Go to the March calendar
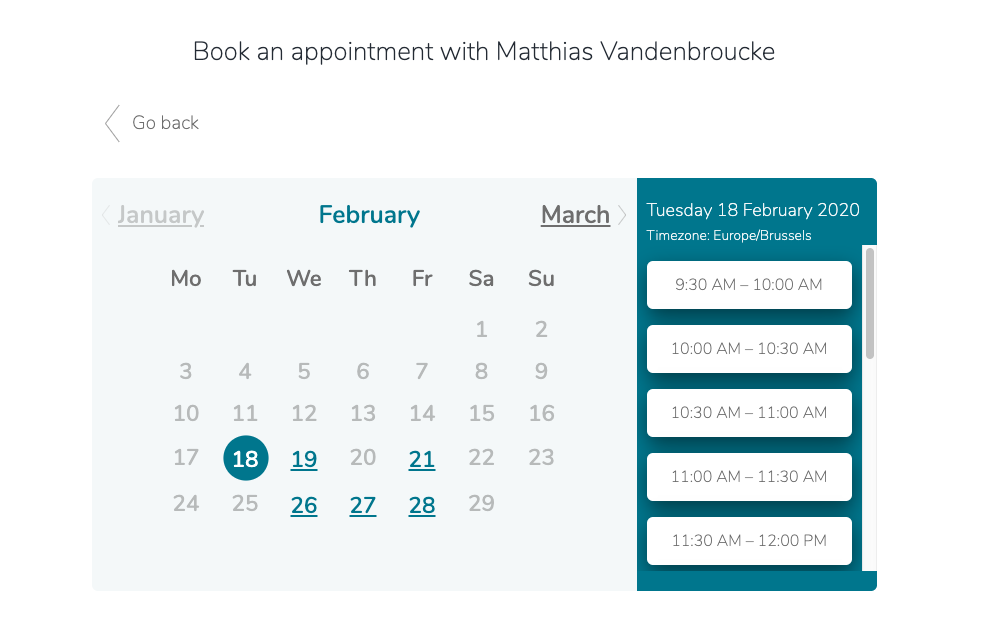997x637 pixels. (x=575, y=215)
